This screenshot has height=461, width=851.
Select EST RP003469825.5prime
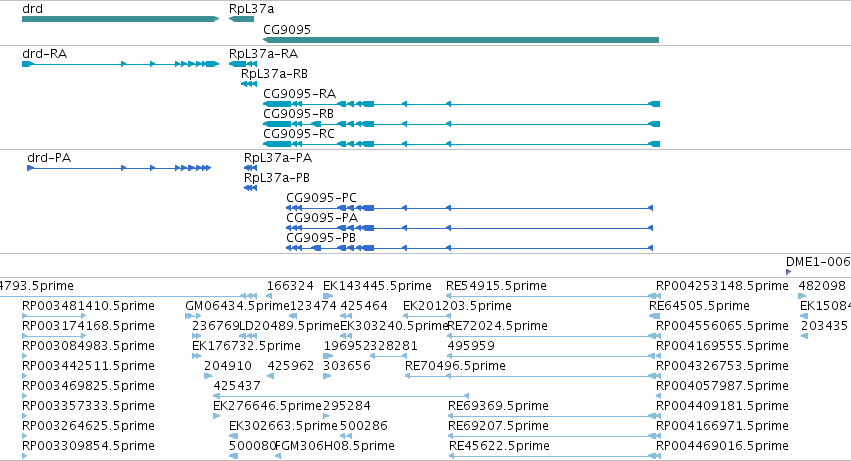pos(88,386)
